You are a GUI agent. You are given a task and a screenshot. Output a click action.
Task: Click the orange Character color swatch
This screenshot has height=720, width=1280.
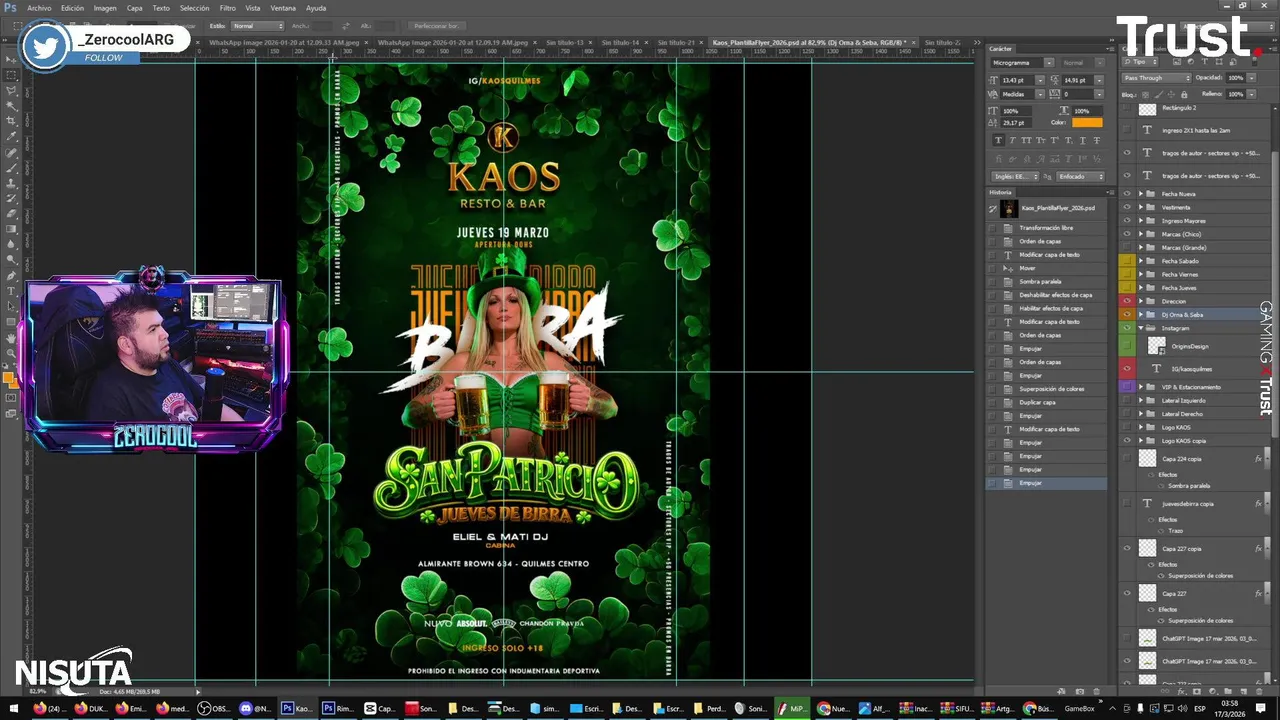tap(1087, 123)
